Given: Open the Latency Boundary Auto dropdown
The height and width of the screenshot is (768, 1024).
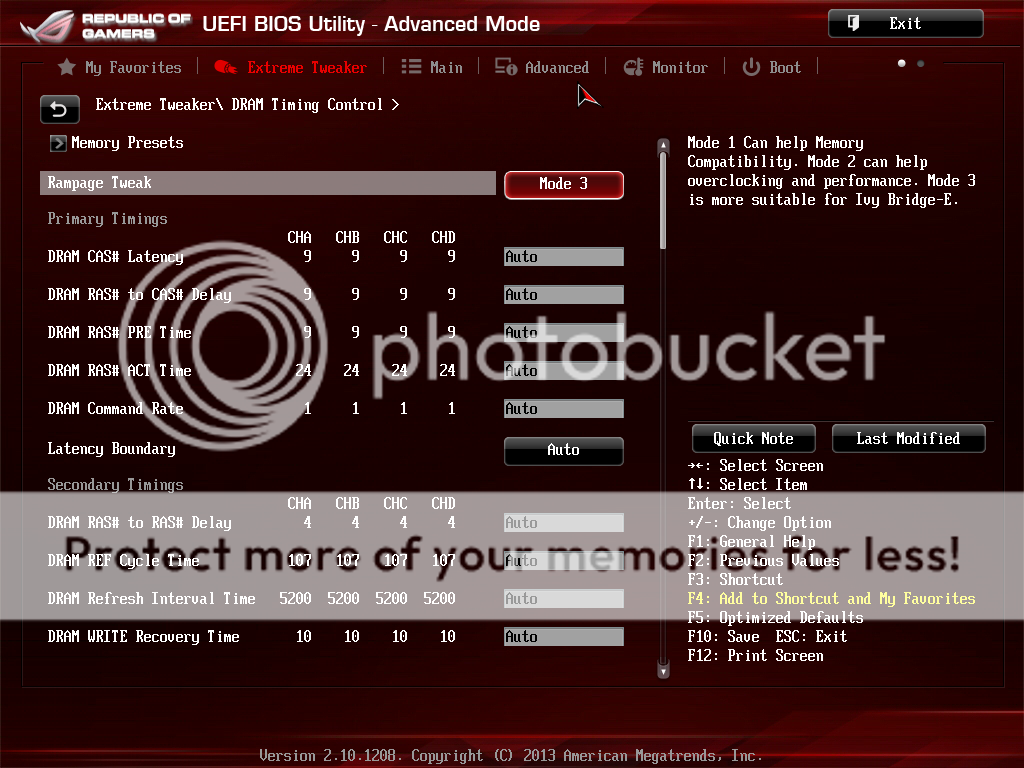Looking at the screenshot, I should coord(563,450).
